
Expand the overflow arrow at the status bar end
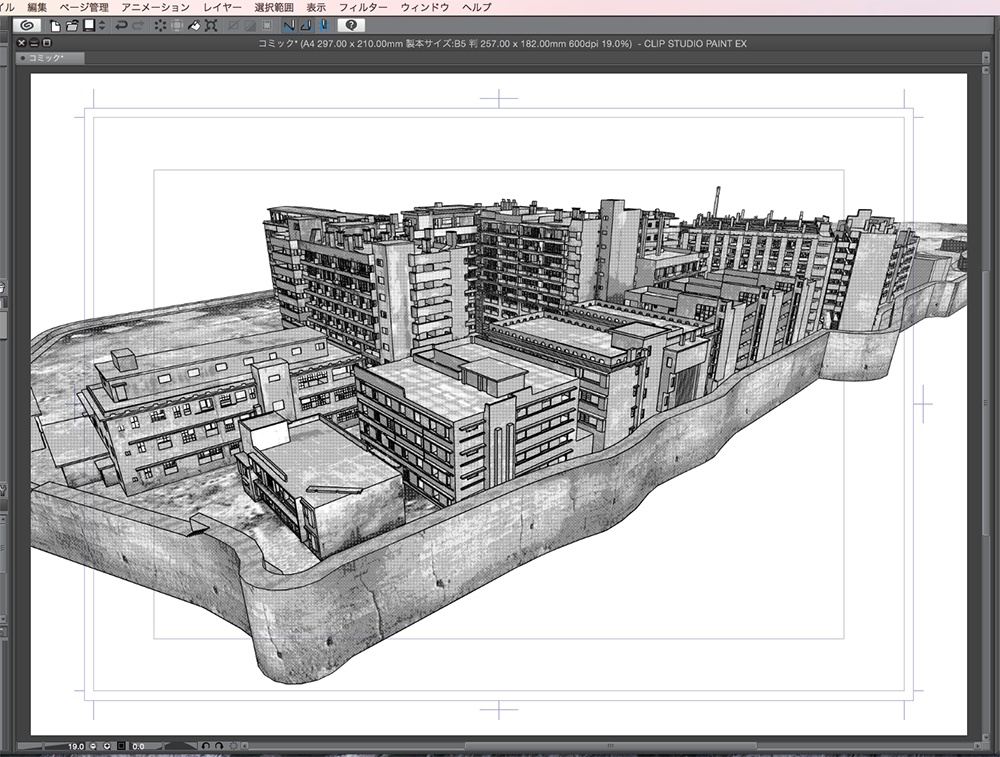pos(245,748)
